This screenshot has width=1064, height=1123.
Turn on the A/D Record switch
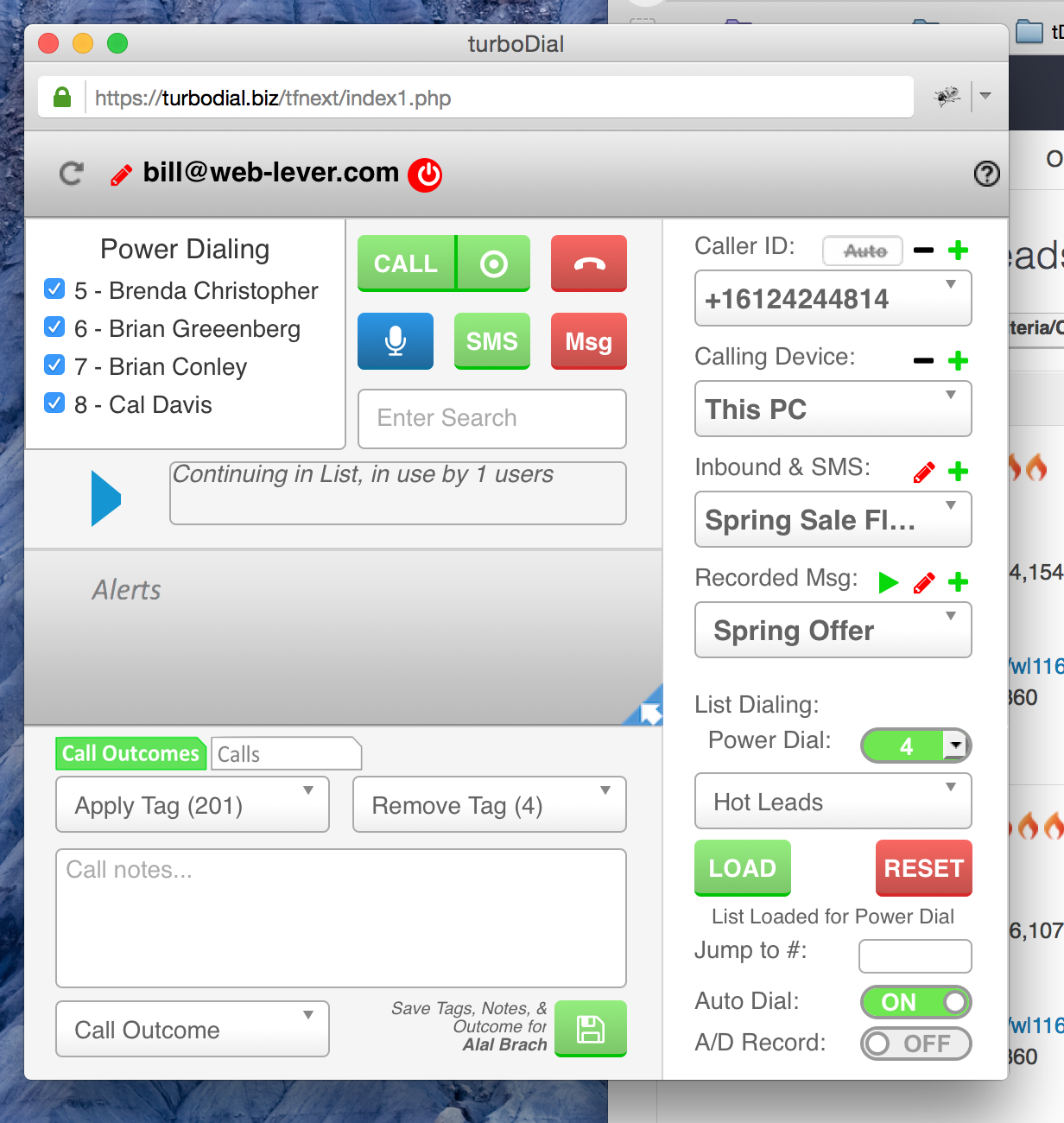pos(916,1044)
